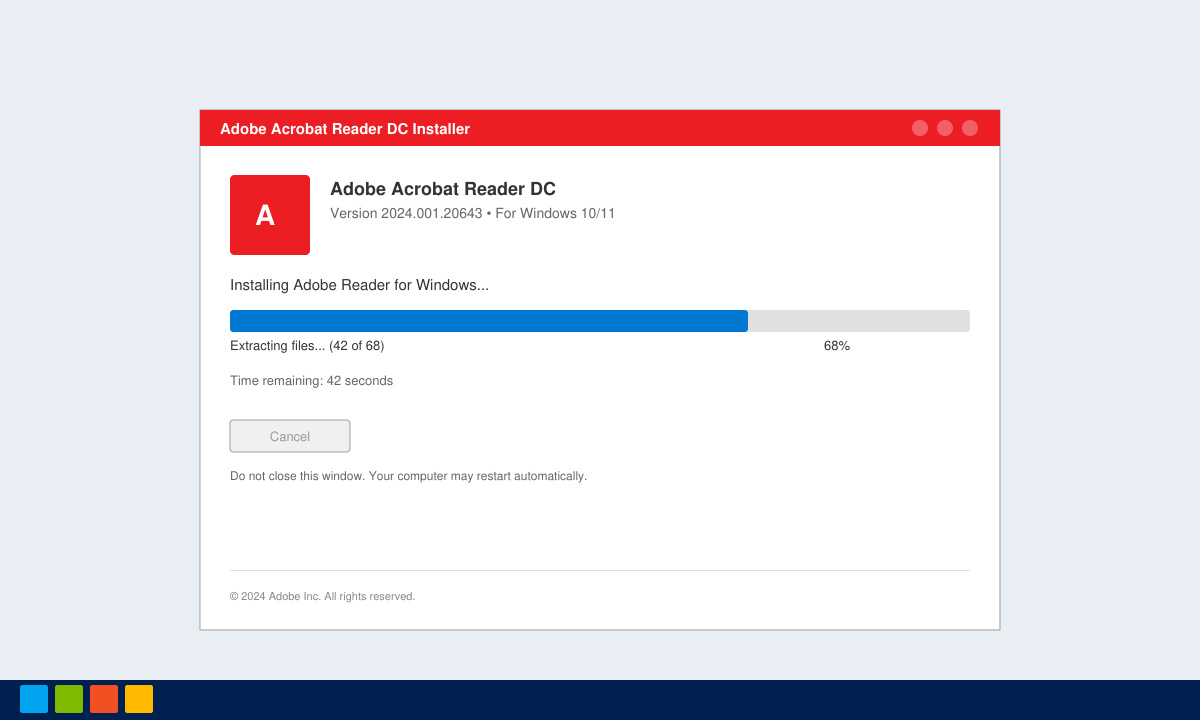
Task: Click the 'Do not close this window' warning
Action: pos(297,476)
